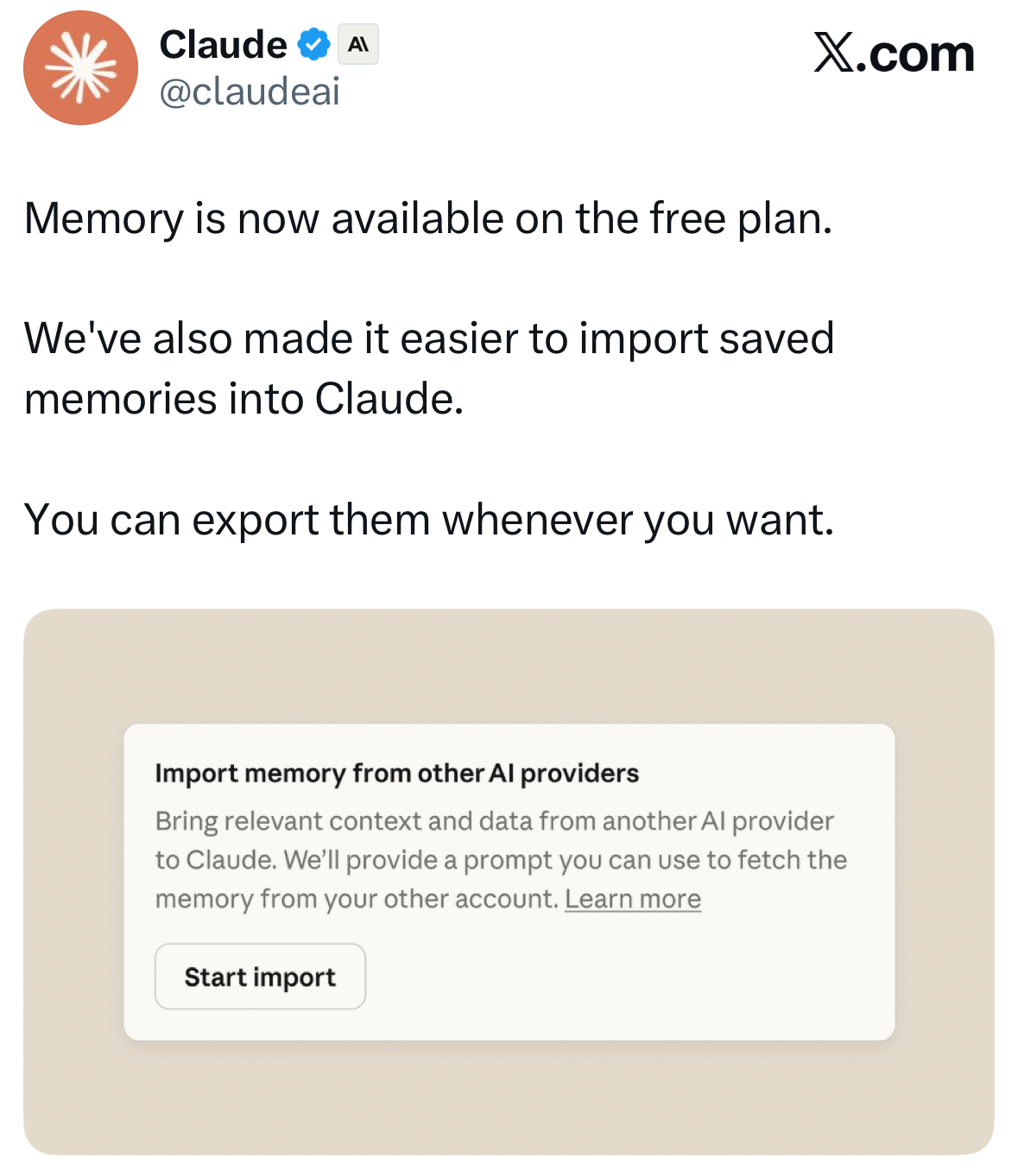
Task: Click "You can export them" sentence
Action: [428, 520]
